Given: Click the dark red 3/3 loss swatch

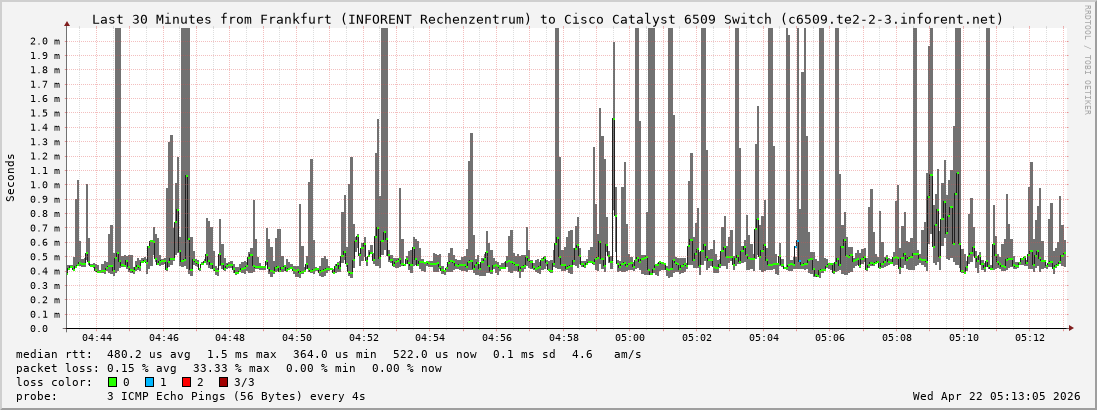Looking at the screenshot, I should [223, 382].
